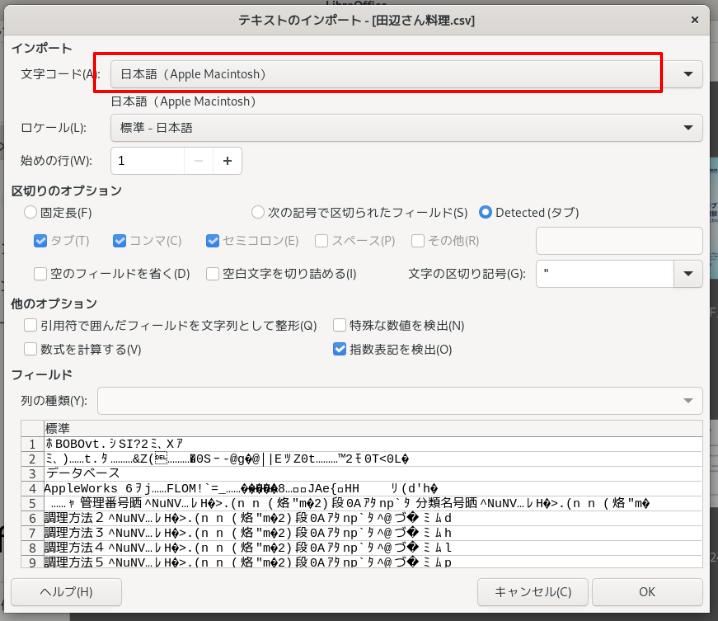Decrease 始めの行 with minus button

point(199,161)
